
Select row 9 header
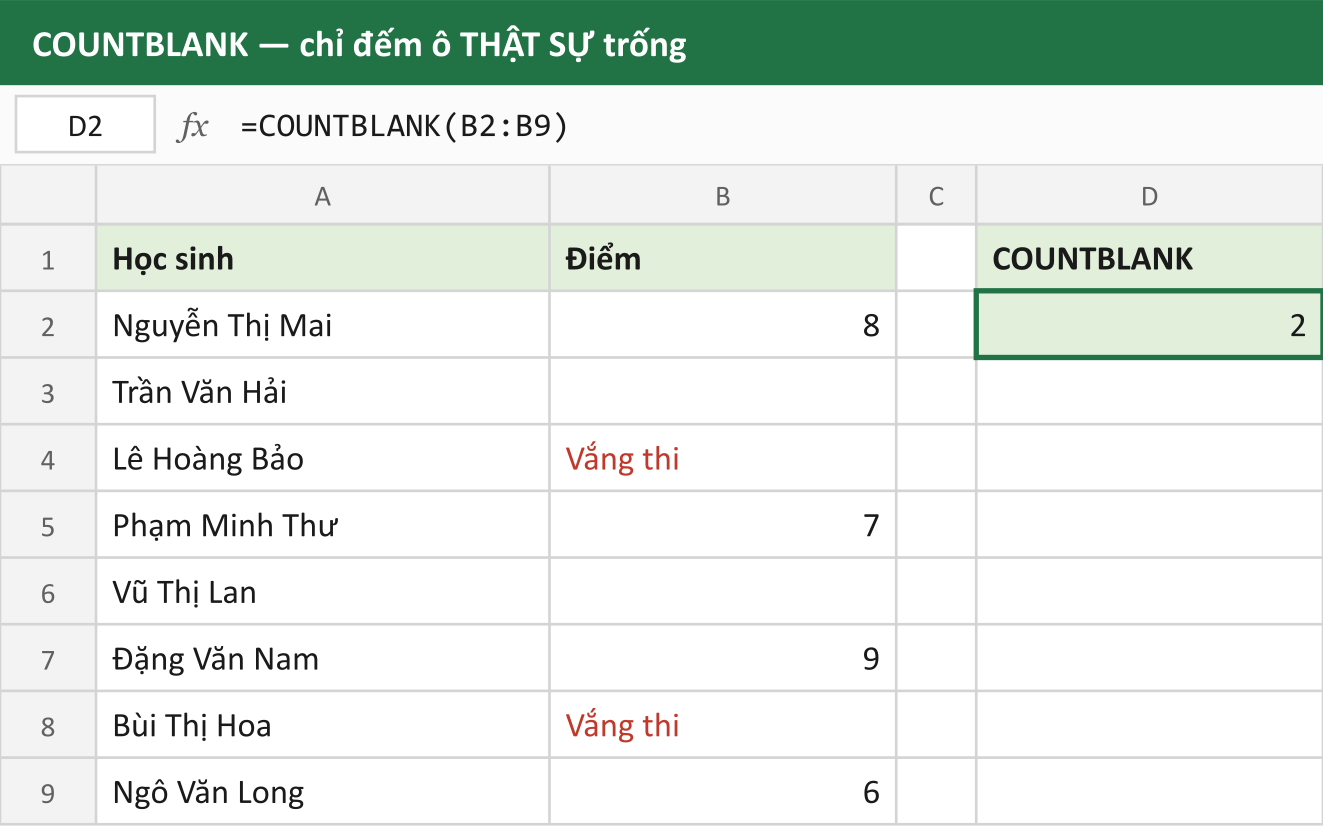pos(48,792)
